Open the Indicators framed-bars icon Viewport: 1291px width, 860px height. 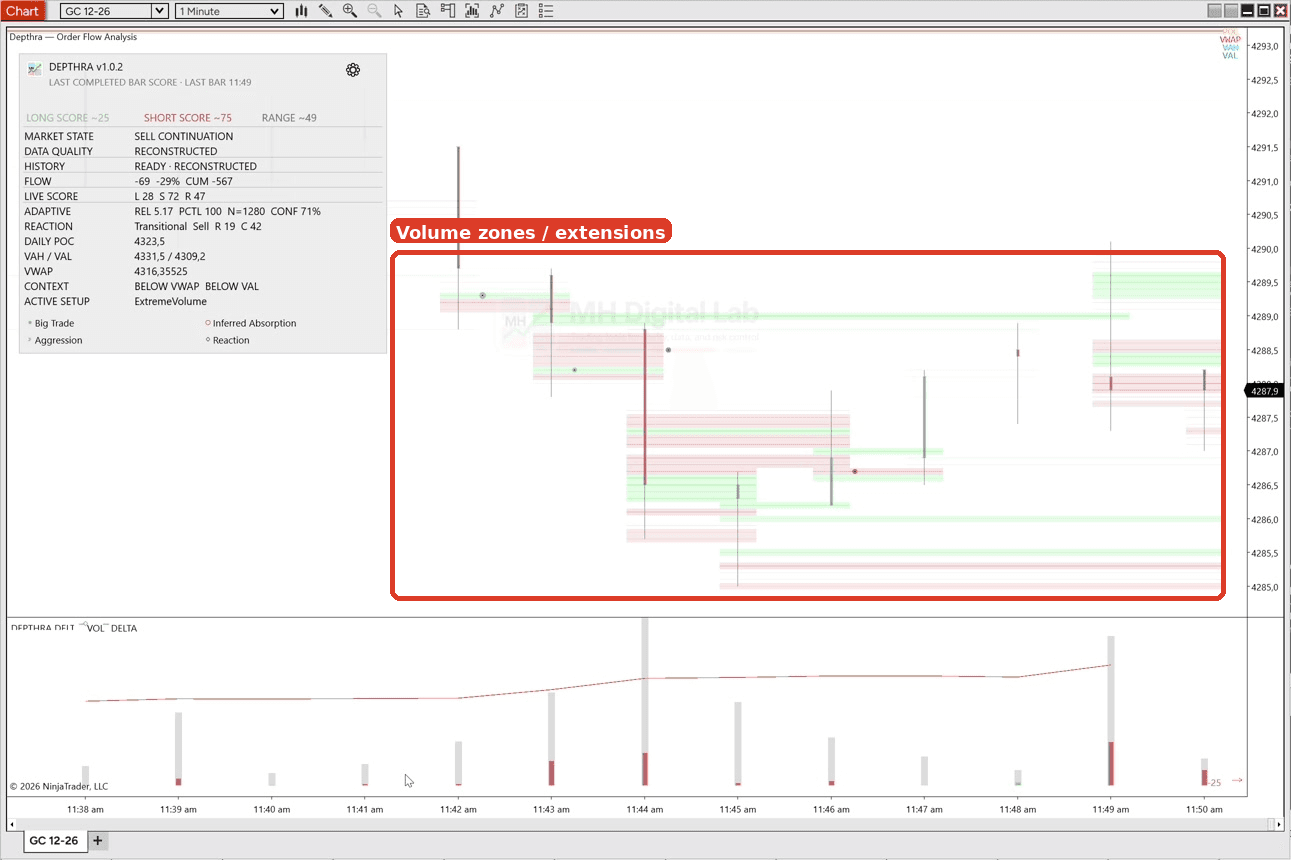coord(472,11)
